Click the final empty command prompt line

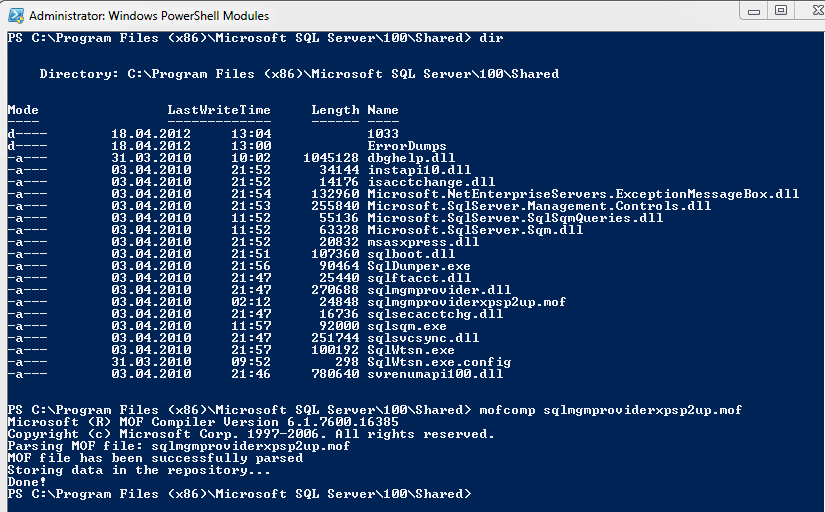pyautogui.click(x=239, y=494)
